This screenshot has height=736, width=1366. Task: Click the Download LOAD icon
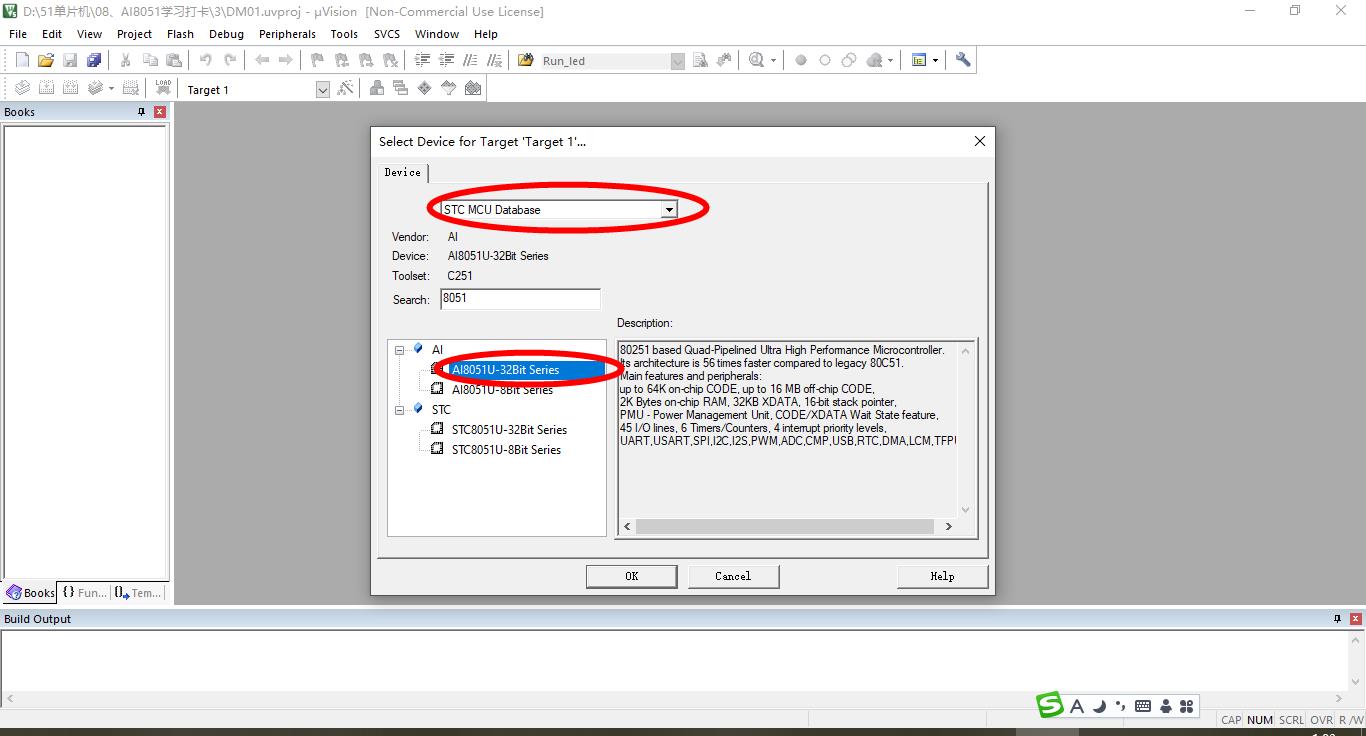coord(163,88)
